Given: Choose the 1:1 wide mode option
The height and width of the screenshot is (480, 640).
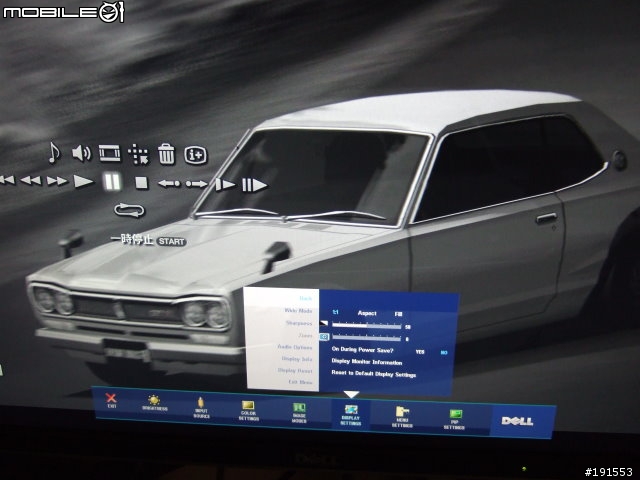Looking at the screenshot, I should 336,312.
